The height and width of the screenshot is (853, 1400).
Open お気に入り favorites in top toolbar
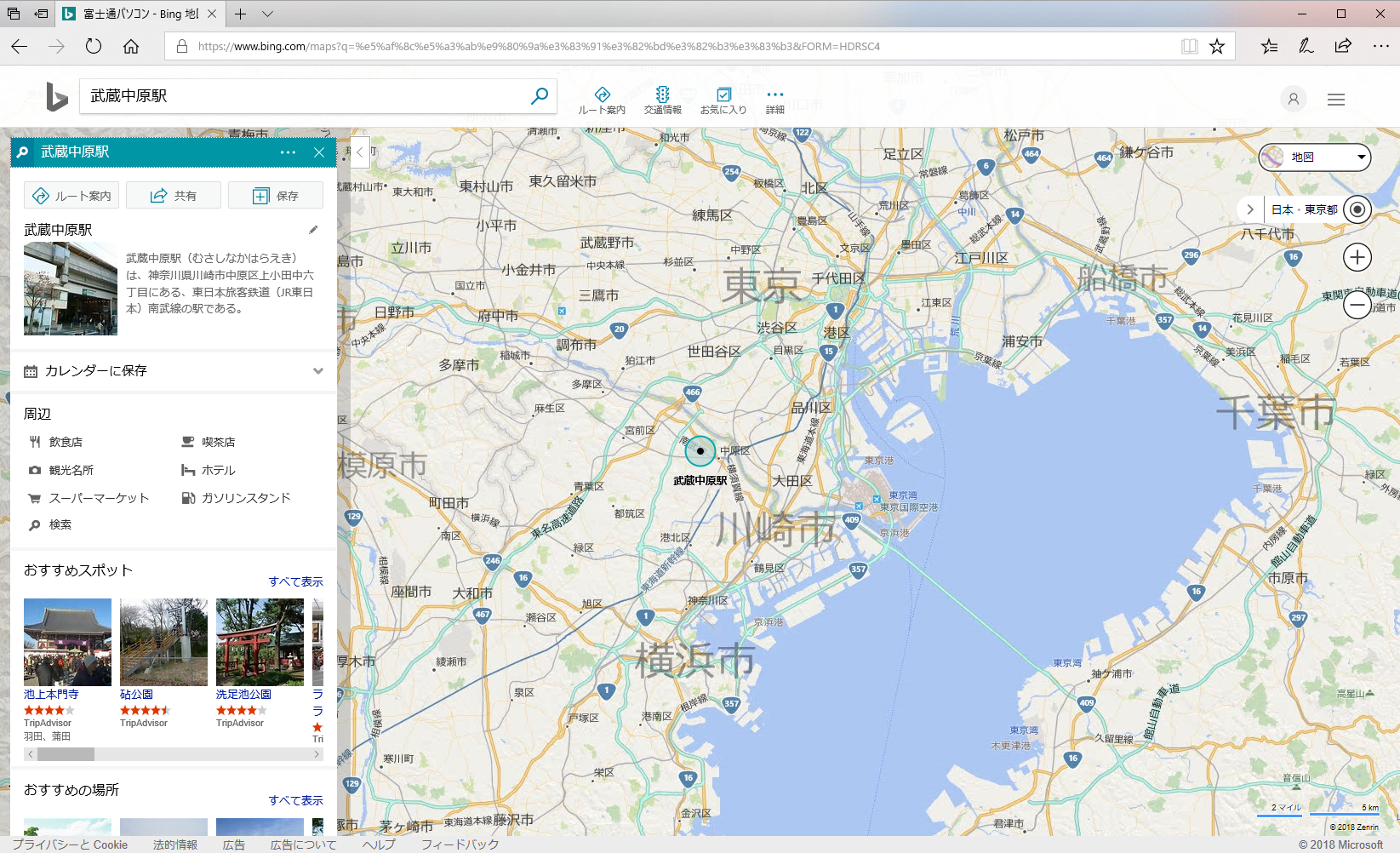coord(723,100)
